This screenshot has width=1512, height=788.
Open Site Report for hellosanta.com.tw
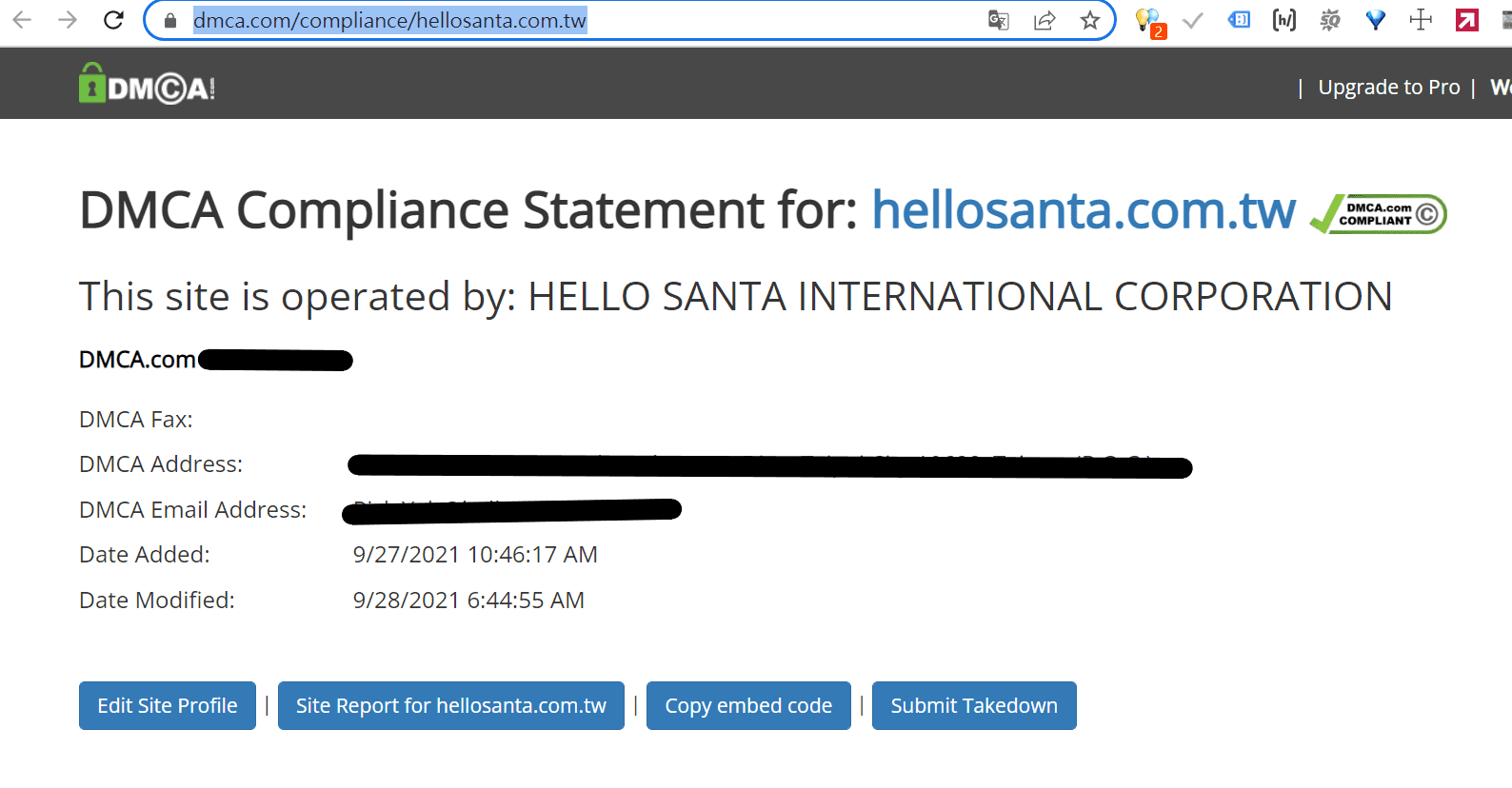point(451,706)
